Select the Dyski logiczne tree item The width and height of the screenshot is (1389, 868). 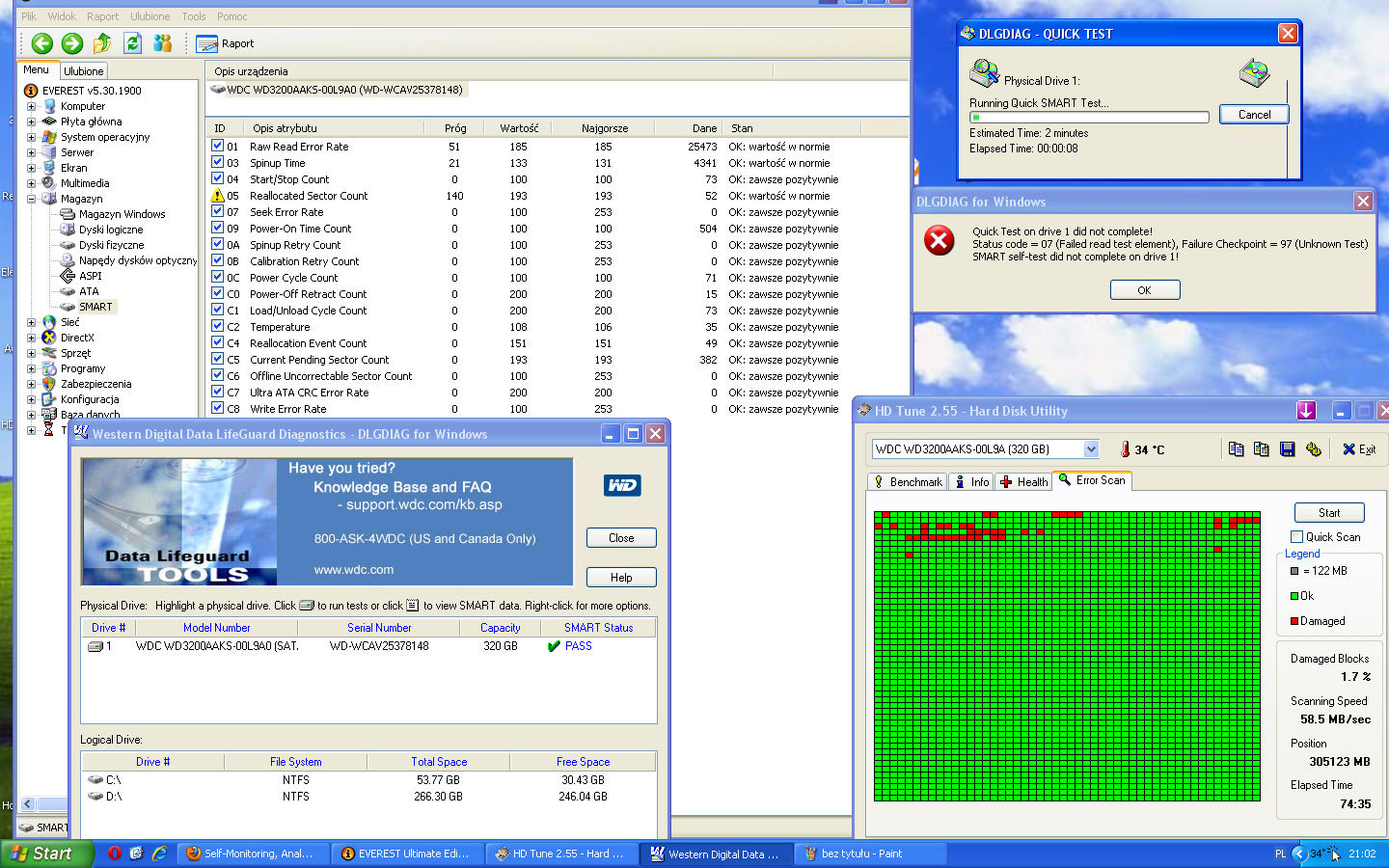(101, 230)
